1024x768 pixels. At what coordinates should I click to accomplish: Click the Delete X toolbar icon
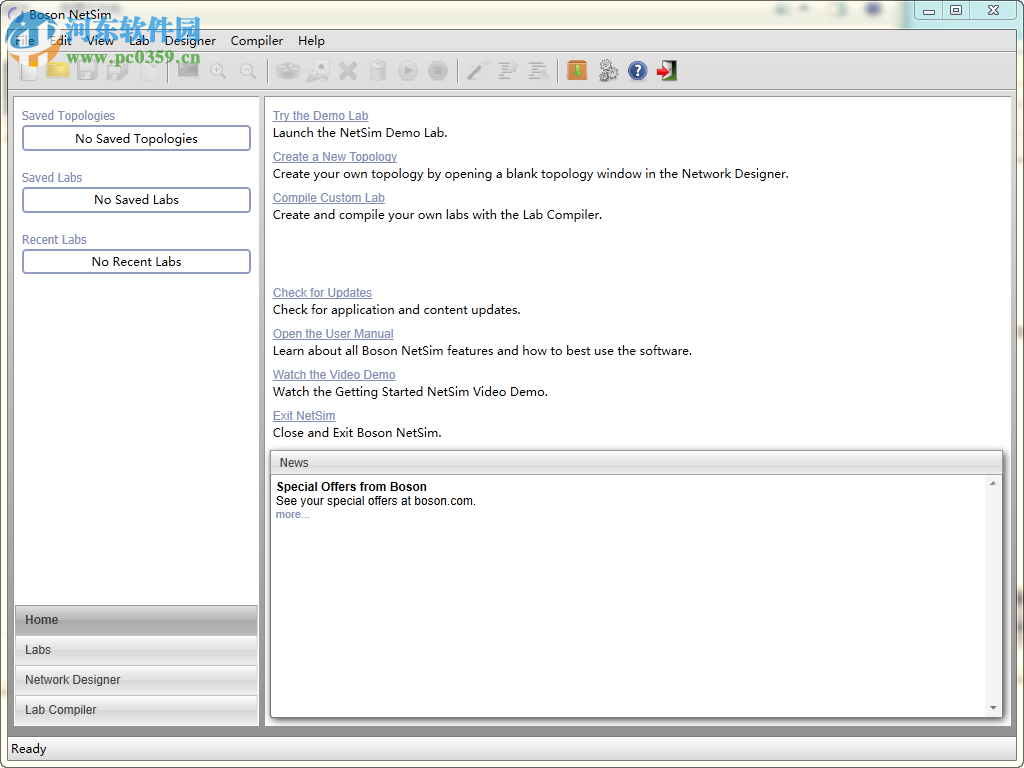[348, 71]
